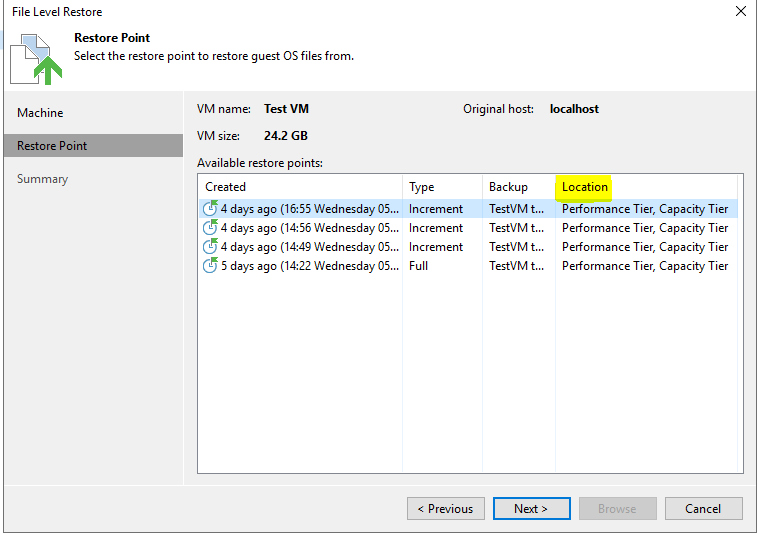Image resolution: width=764 pixels, height=535 pixels.
Task: Click the 24.2 GB VM size value
Action: [x=286, y=136]
